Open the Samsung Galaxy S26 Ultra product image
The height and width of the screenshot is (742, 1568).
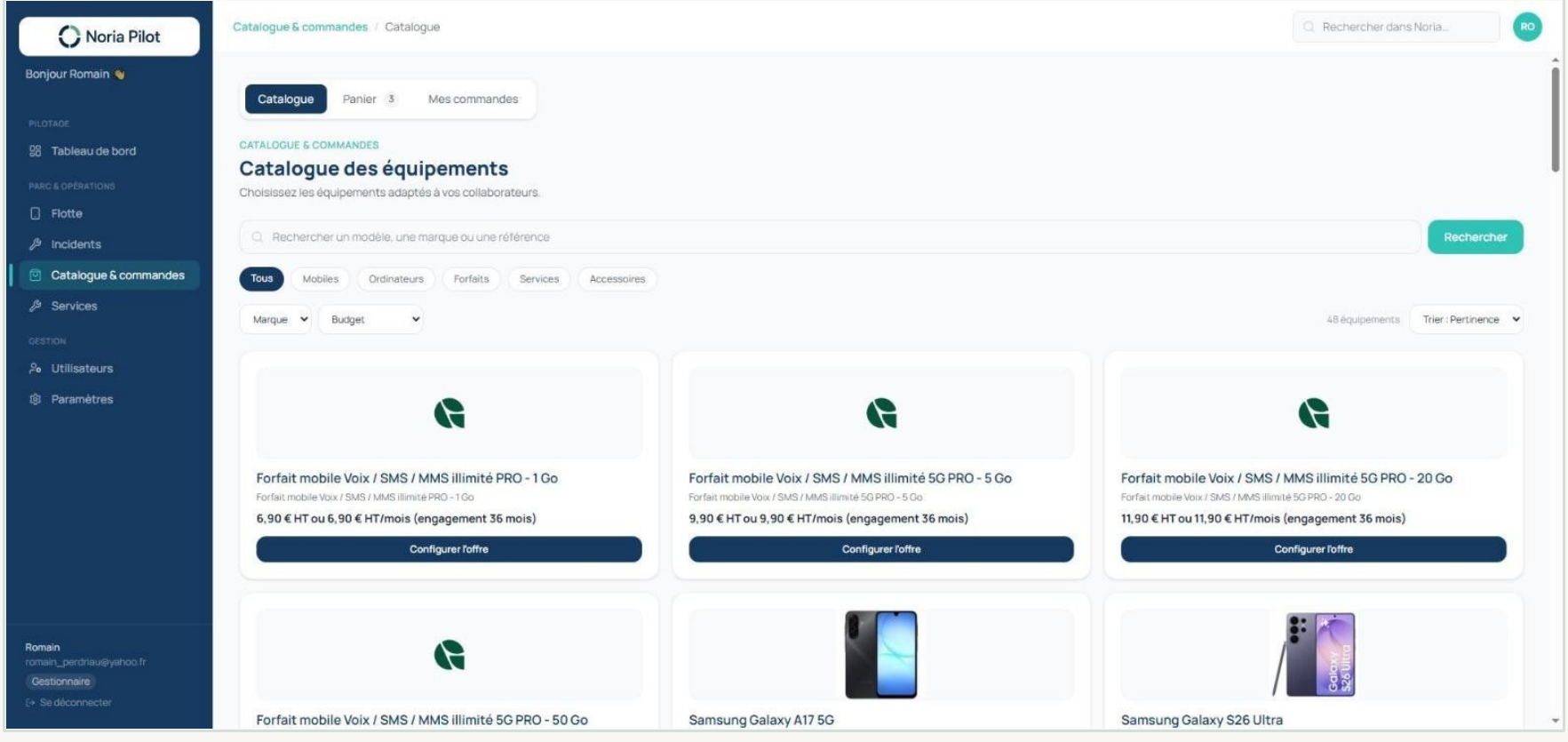1314,655
